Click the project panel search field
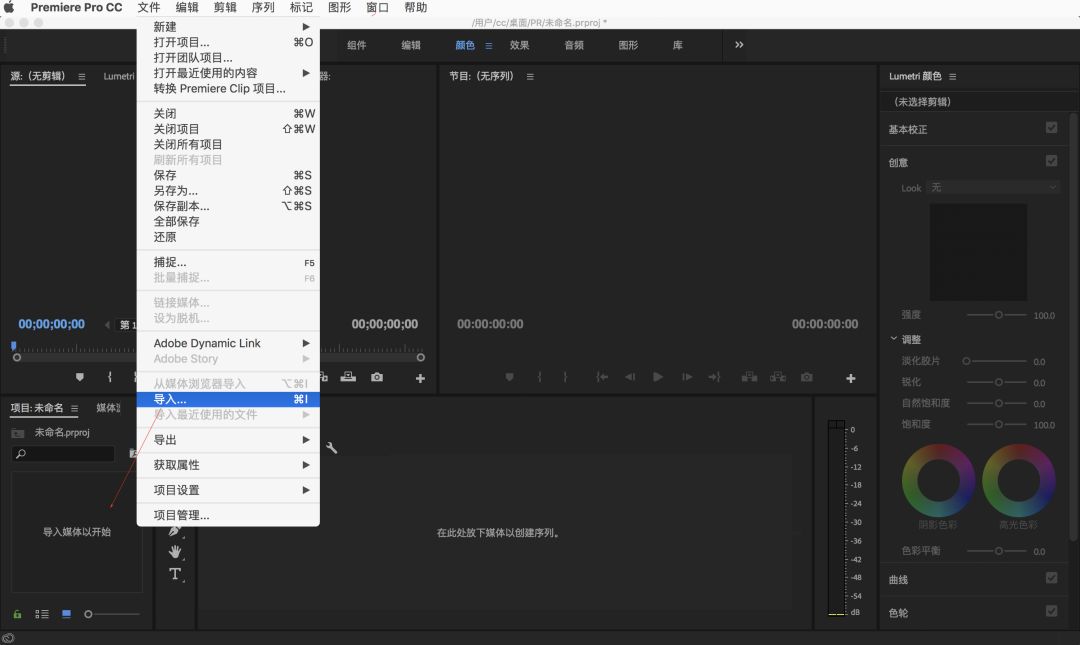Image resolution: width=1080 pixels, height=645 pixels. tap(65, 454)
